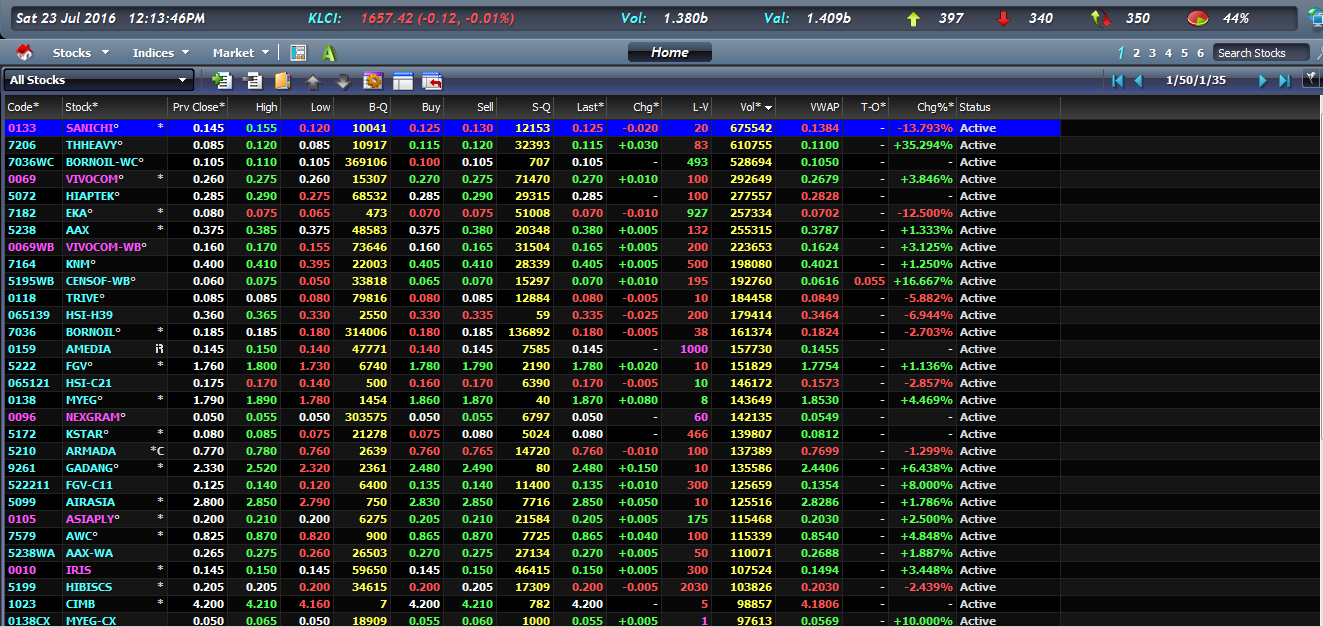Expand the All Stocks dropdown
Screen dimensions: 1323x627
(99, 80)
